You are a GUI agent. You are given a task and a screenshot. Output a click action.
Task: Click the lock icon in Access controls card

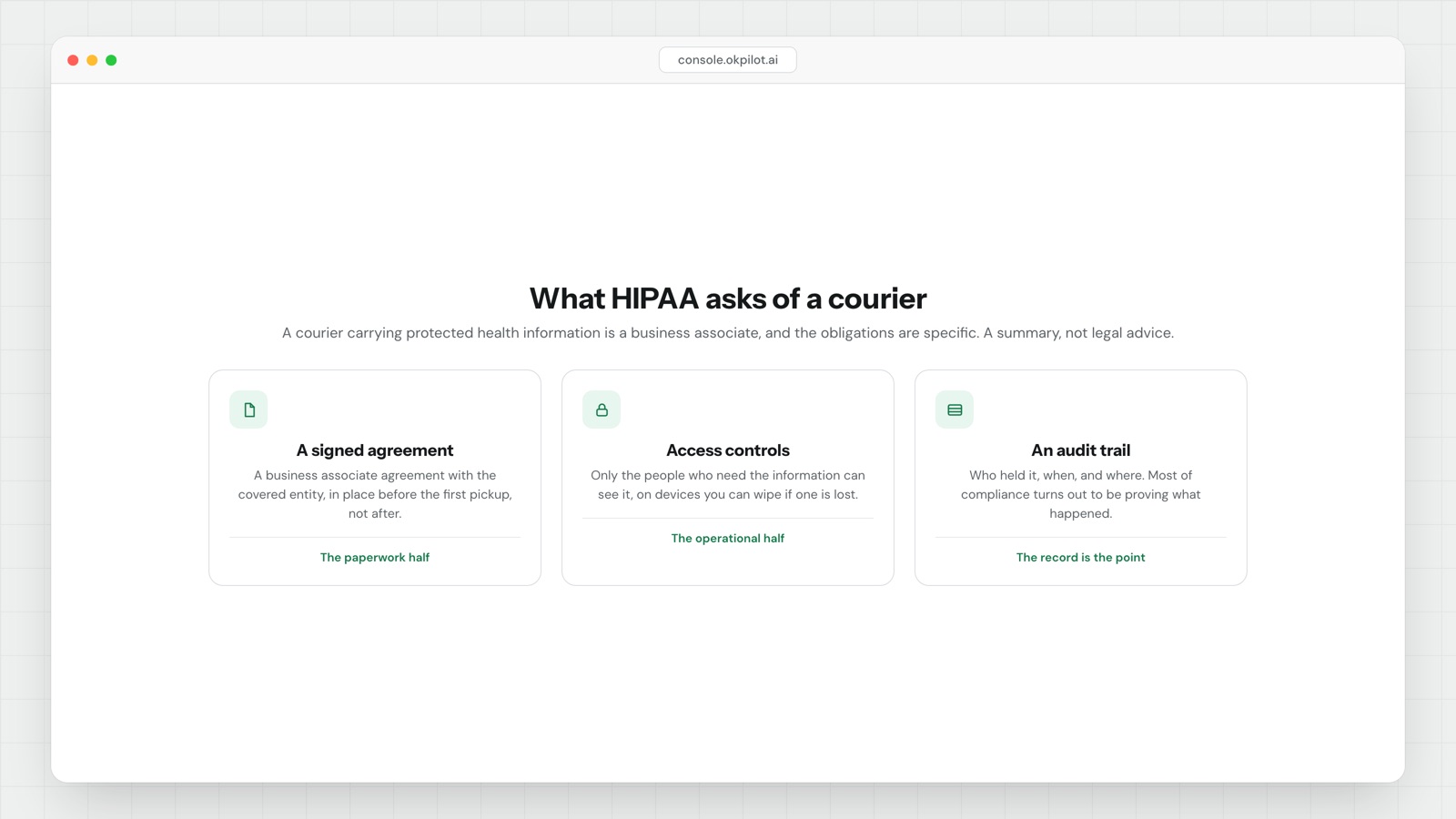click(602, 409)
